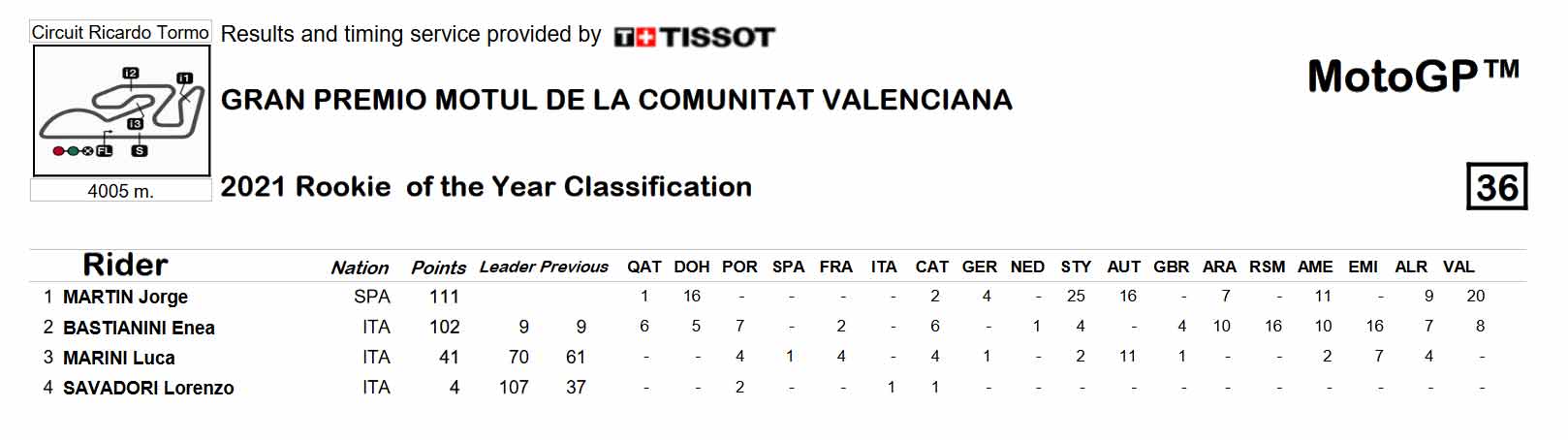Viewport: 1568px width, 440px height.
Task: Click the i3 sector marker on map
Action: 135,124
